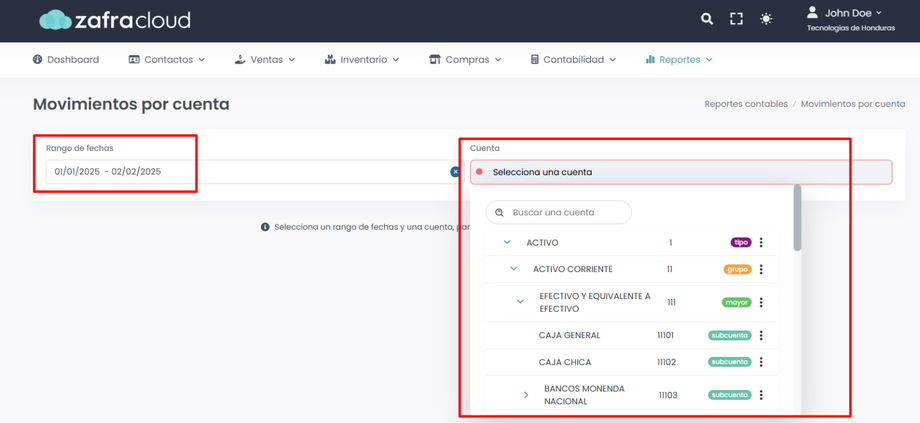The height and width of the screenshot is (423, 920).
Task: Click the zafracloud logo
Action: pos(114,20)
